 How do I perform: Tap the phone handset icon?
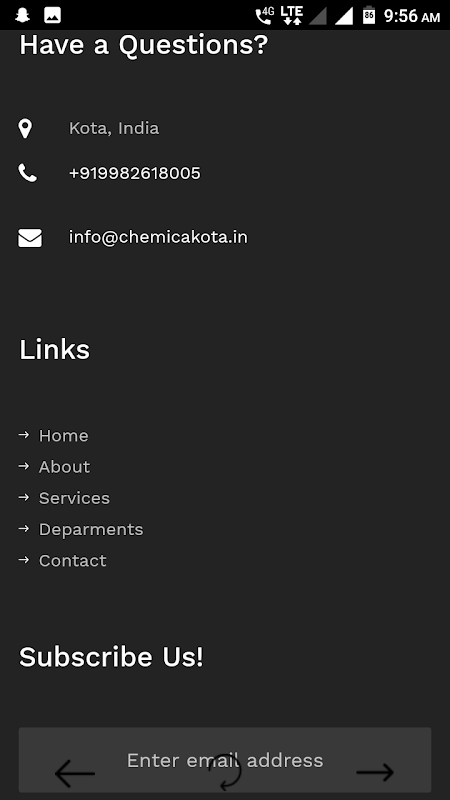click(x=28, y=173)
